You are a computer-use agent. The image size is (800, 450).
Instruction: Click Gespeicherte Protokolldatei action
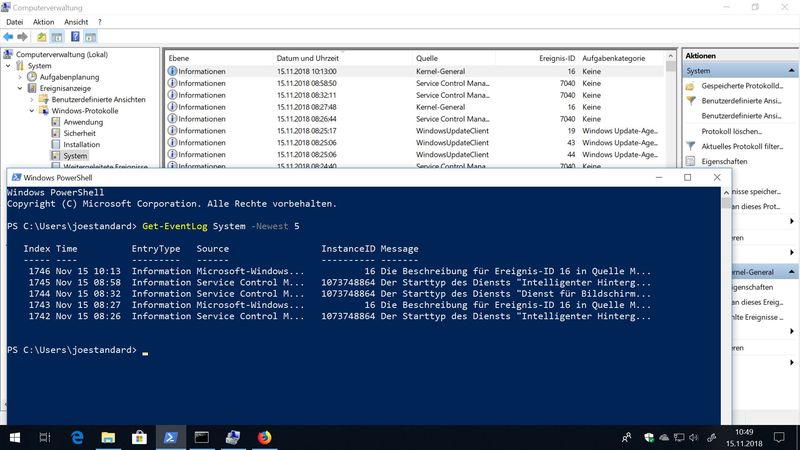[742, 86]
